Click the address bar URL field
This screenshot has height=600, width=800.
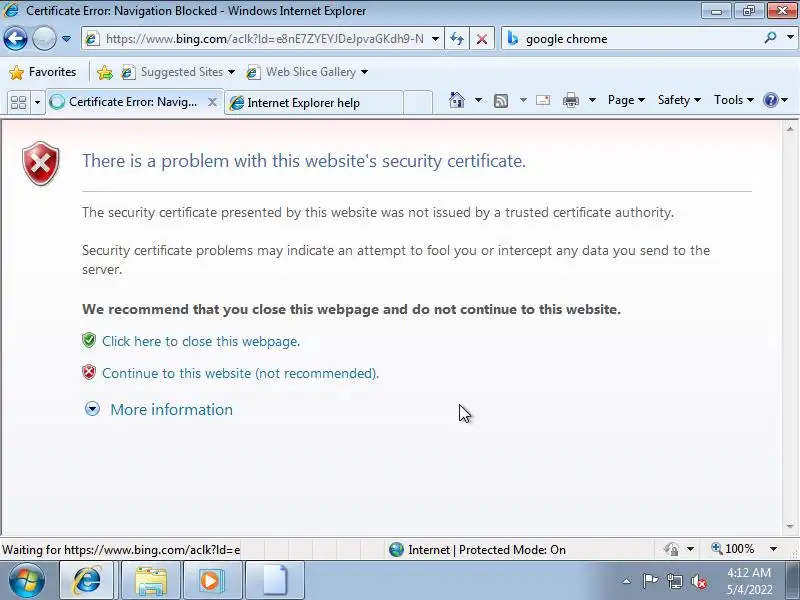tap(258, 39)
